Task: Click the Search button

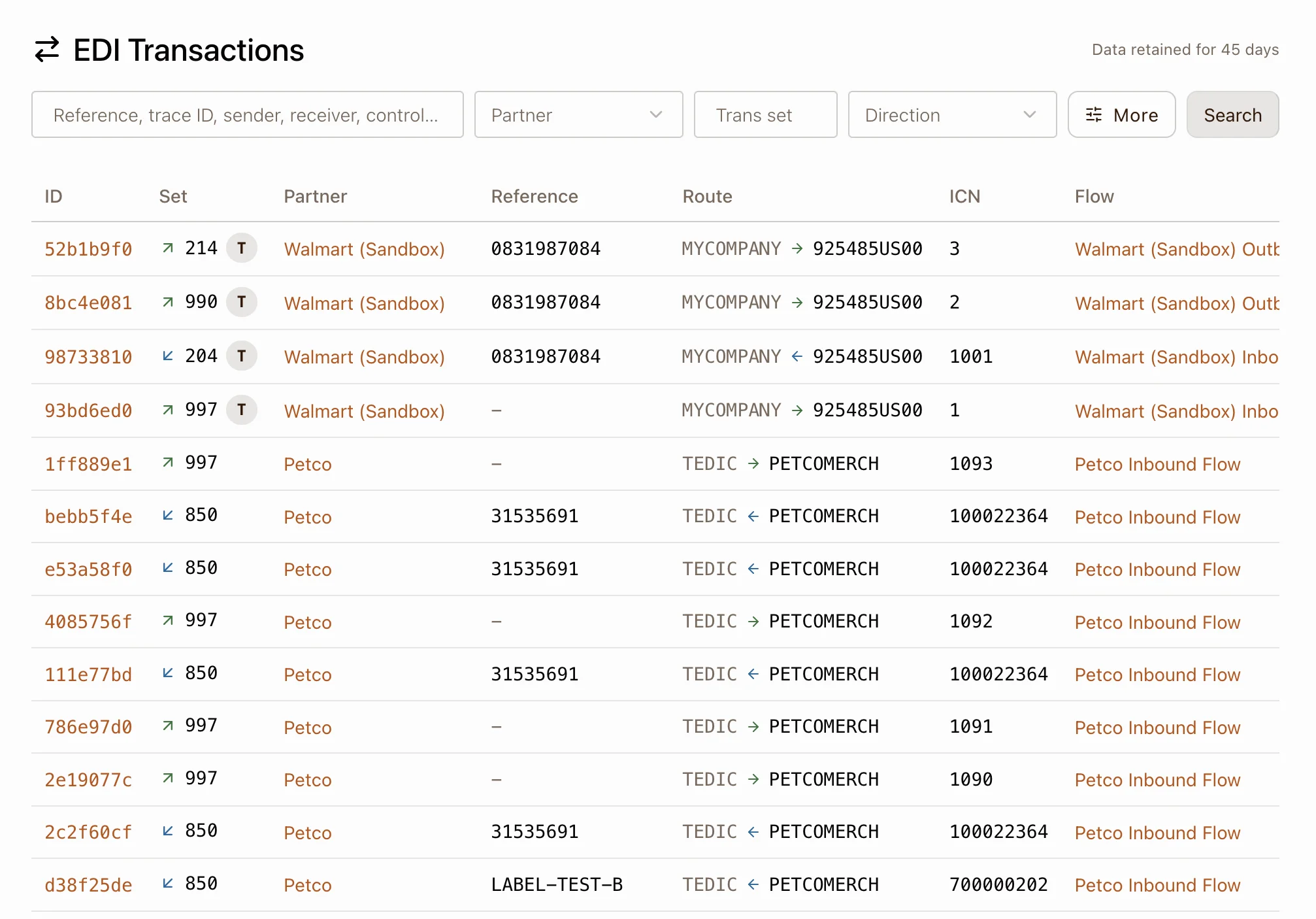Action: [1232, 115]
